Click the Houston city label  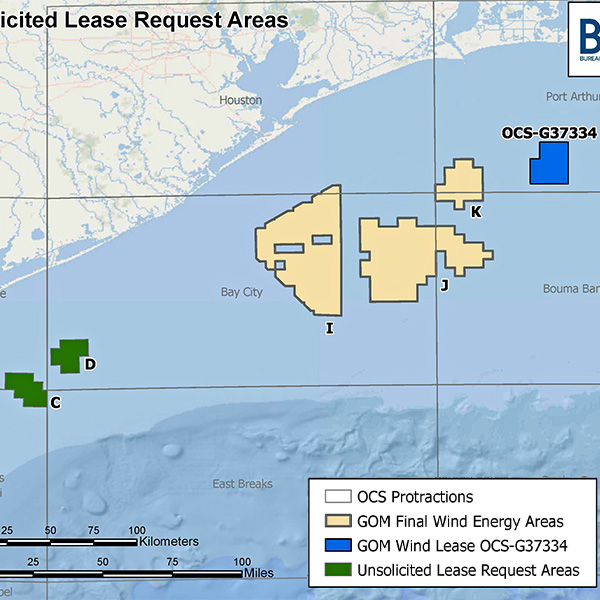coord(240,101)
